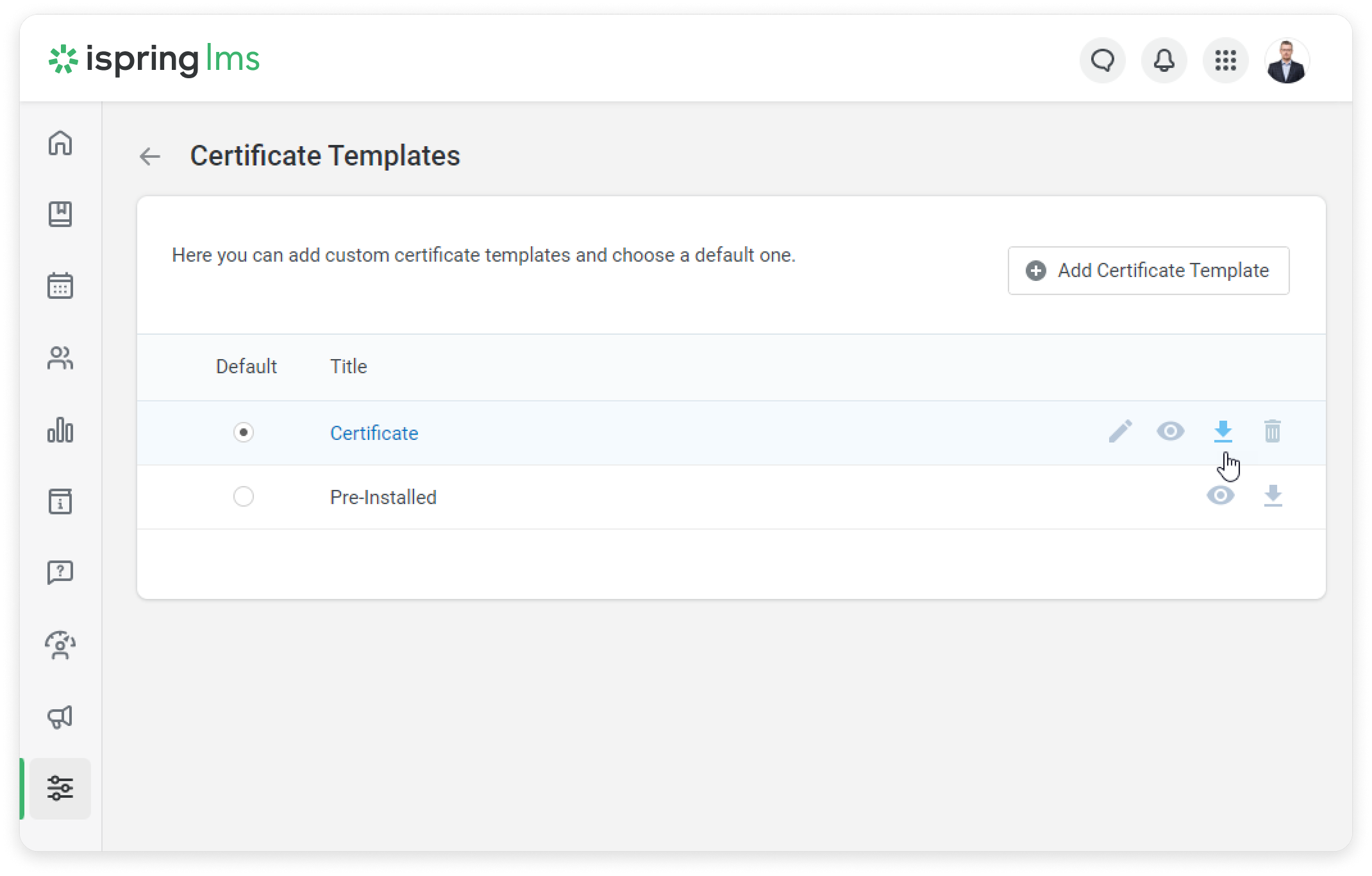Open the reports bar chart icon
Viewport: 1372px width, 876px height.
(60, 430)
